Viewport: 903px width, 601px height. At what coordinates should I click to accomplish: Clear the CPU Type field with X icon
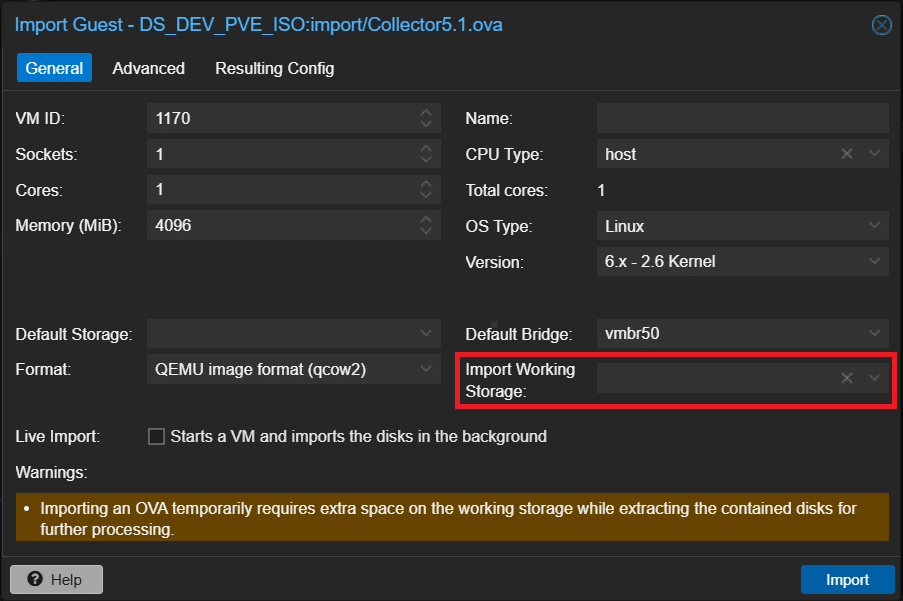(847, 154)
